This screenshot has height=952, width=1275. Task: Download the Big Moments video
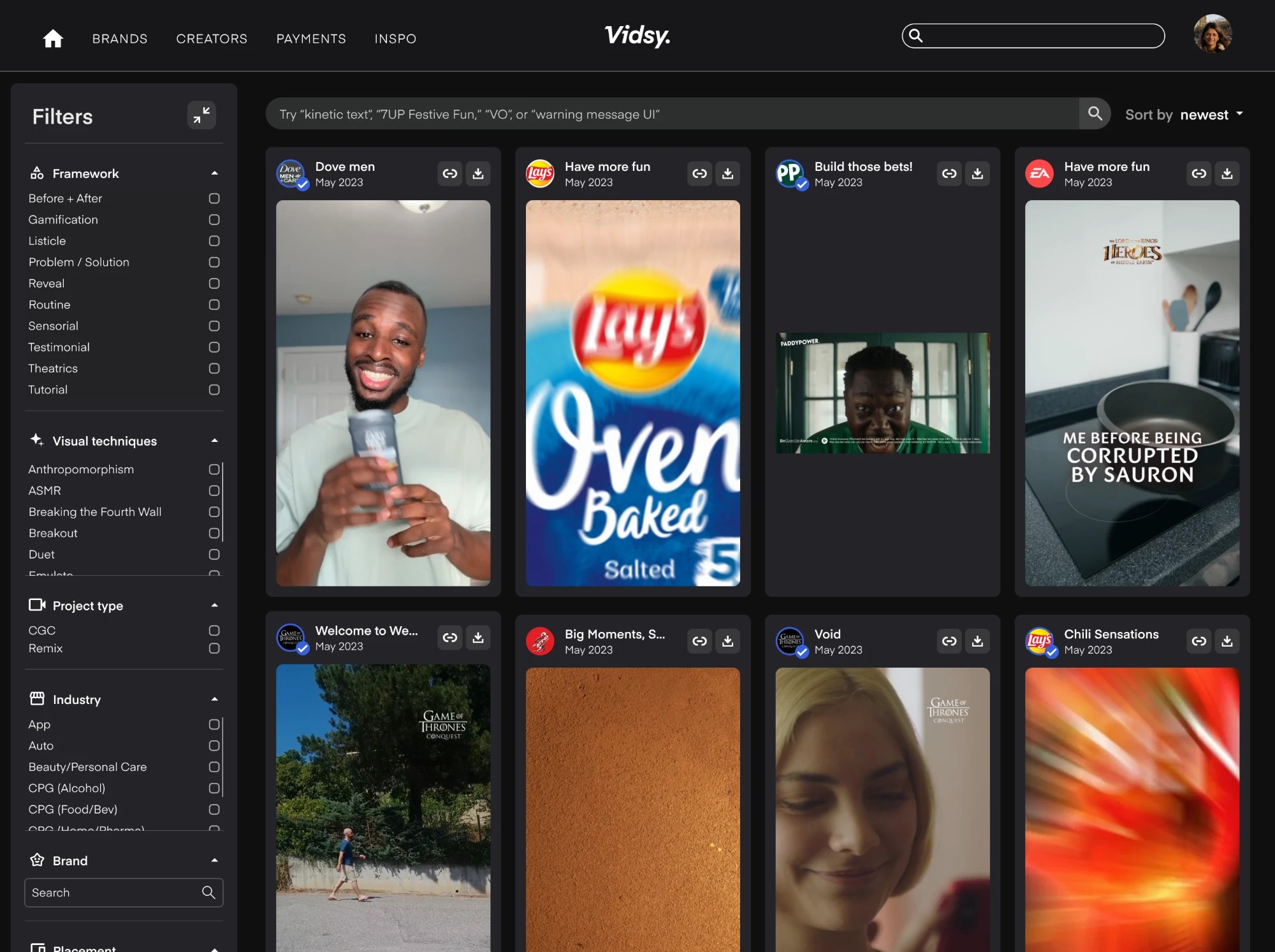(728, 641)
